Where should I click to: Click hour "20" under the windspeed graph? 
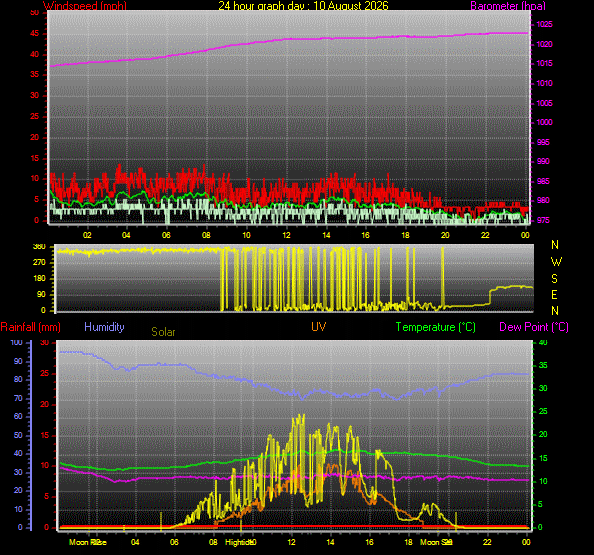point(445,235)
